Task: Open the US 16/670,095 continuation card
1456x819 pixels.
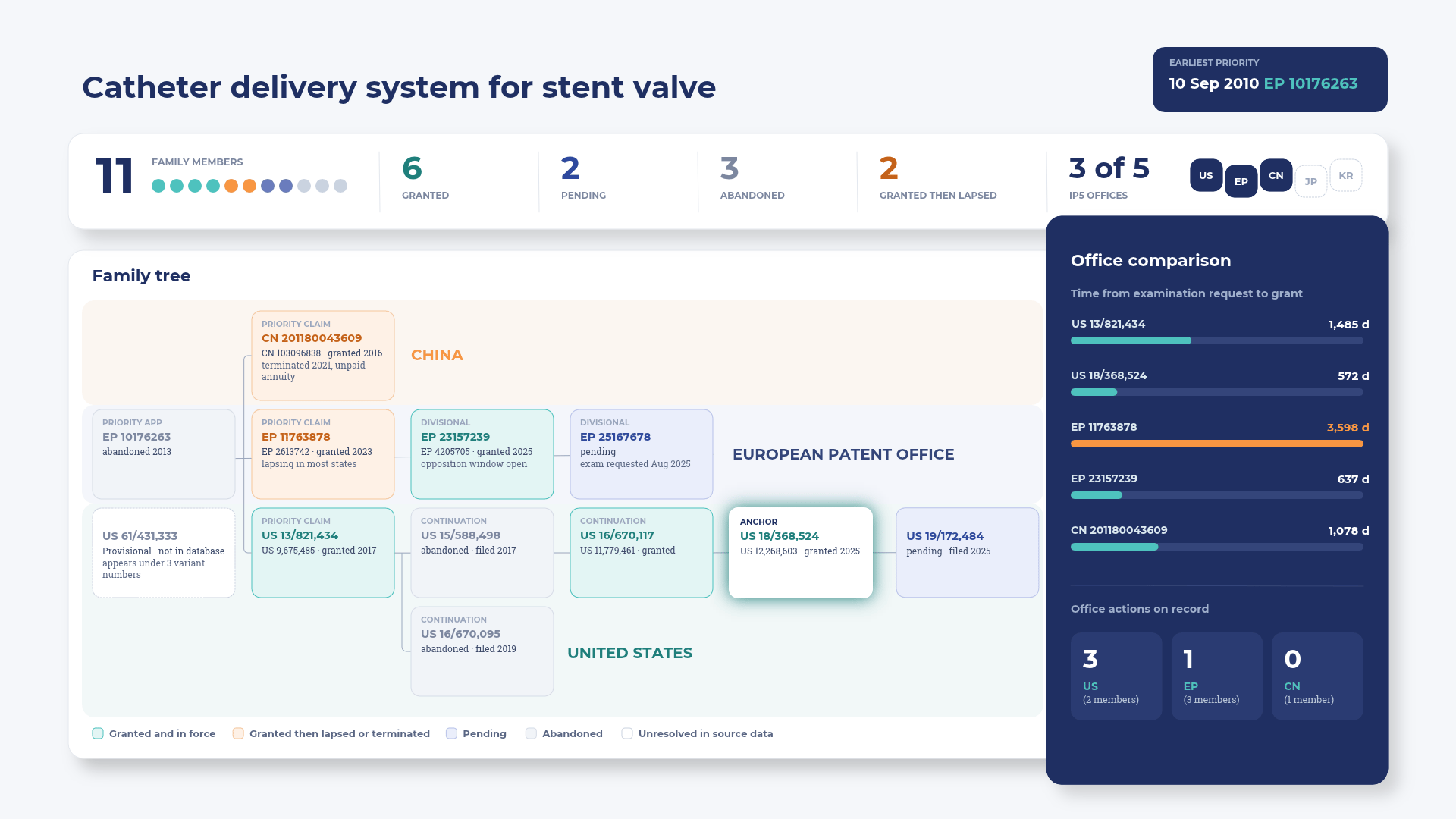Action: click(x=482, y=651)
